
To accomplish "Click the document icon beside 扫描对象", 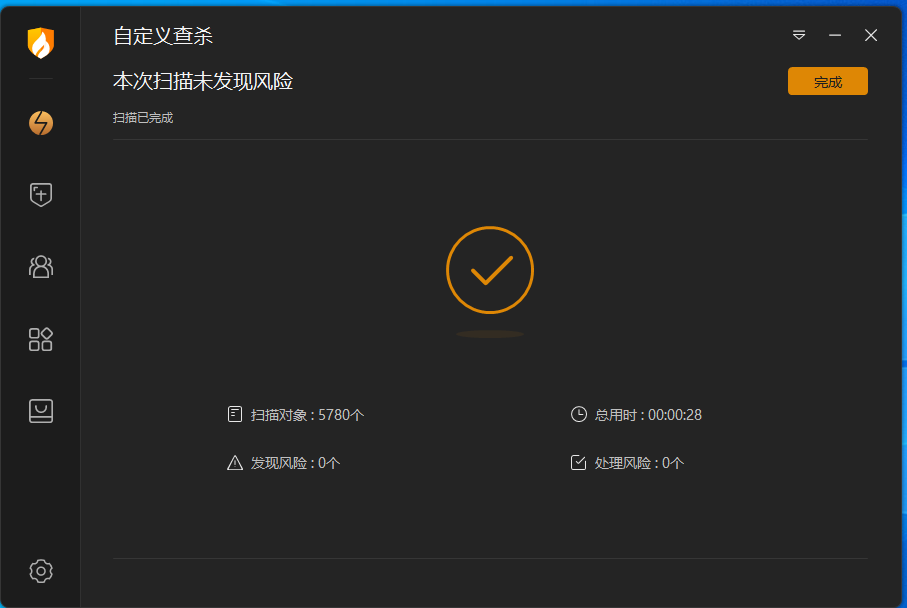I will pyautogui.click(x=235, y=414).
